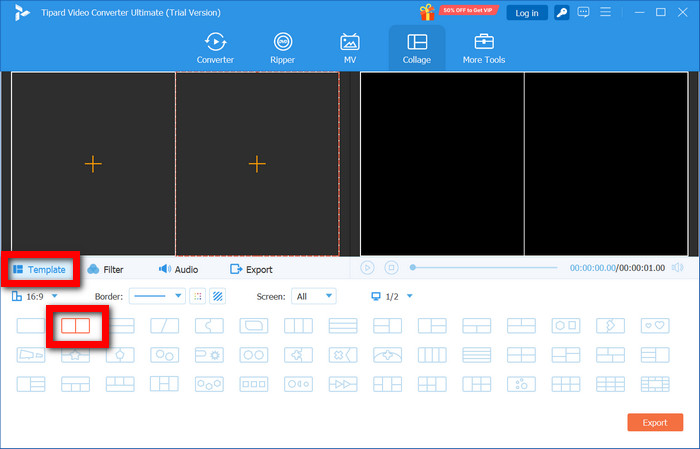Open the feedback chat icon
This screenshot has width=700, height=449.
(586, 12)
